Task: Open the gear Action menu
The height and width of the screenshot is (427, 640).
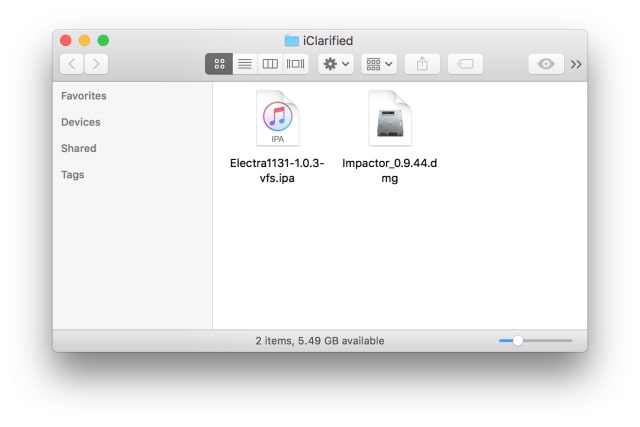Action: 336,64
